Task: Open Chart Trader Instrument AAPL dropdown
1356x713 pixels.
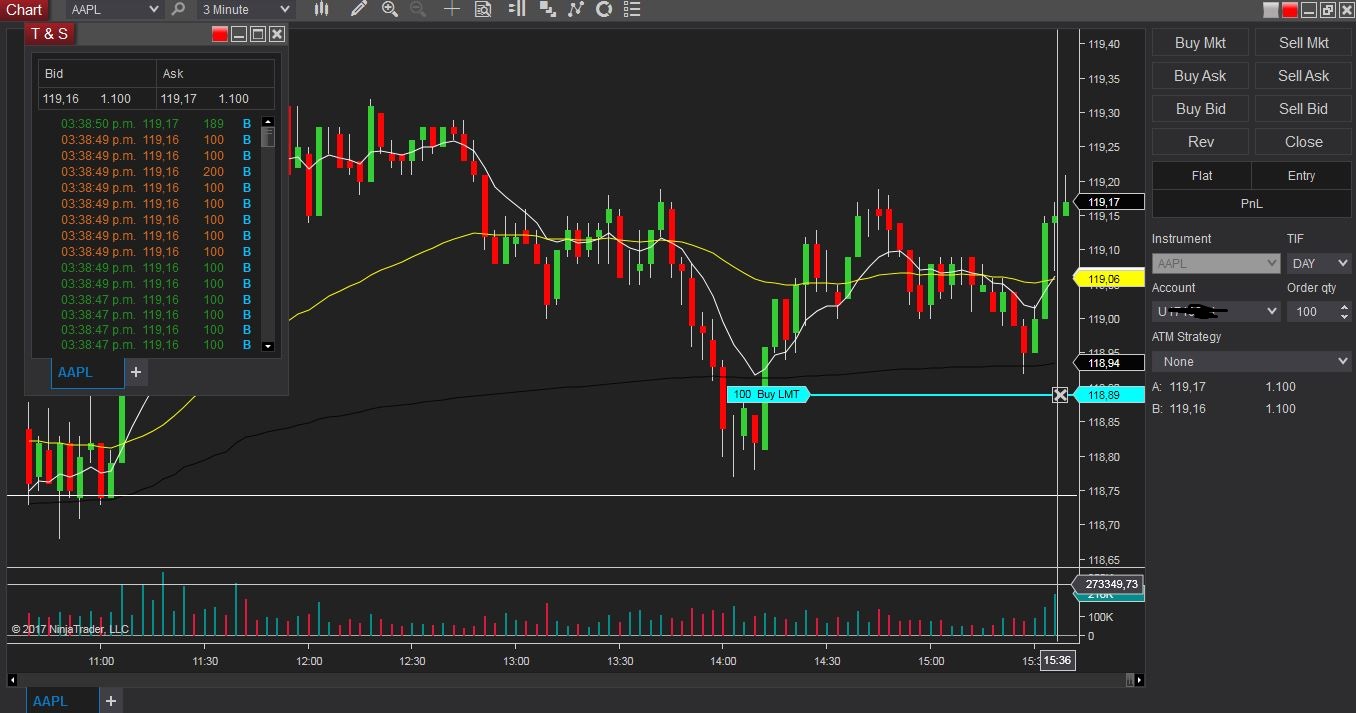Action: click(1216, 264)
